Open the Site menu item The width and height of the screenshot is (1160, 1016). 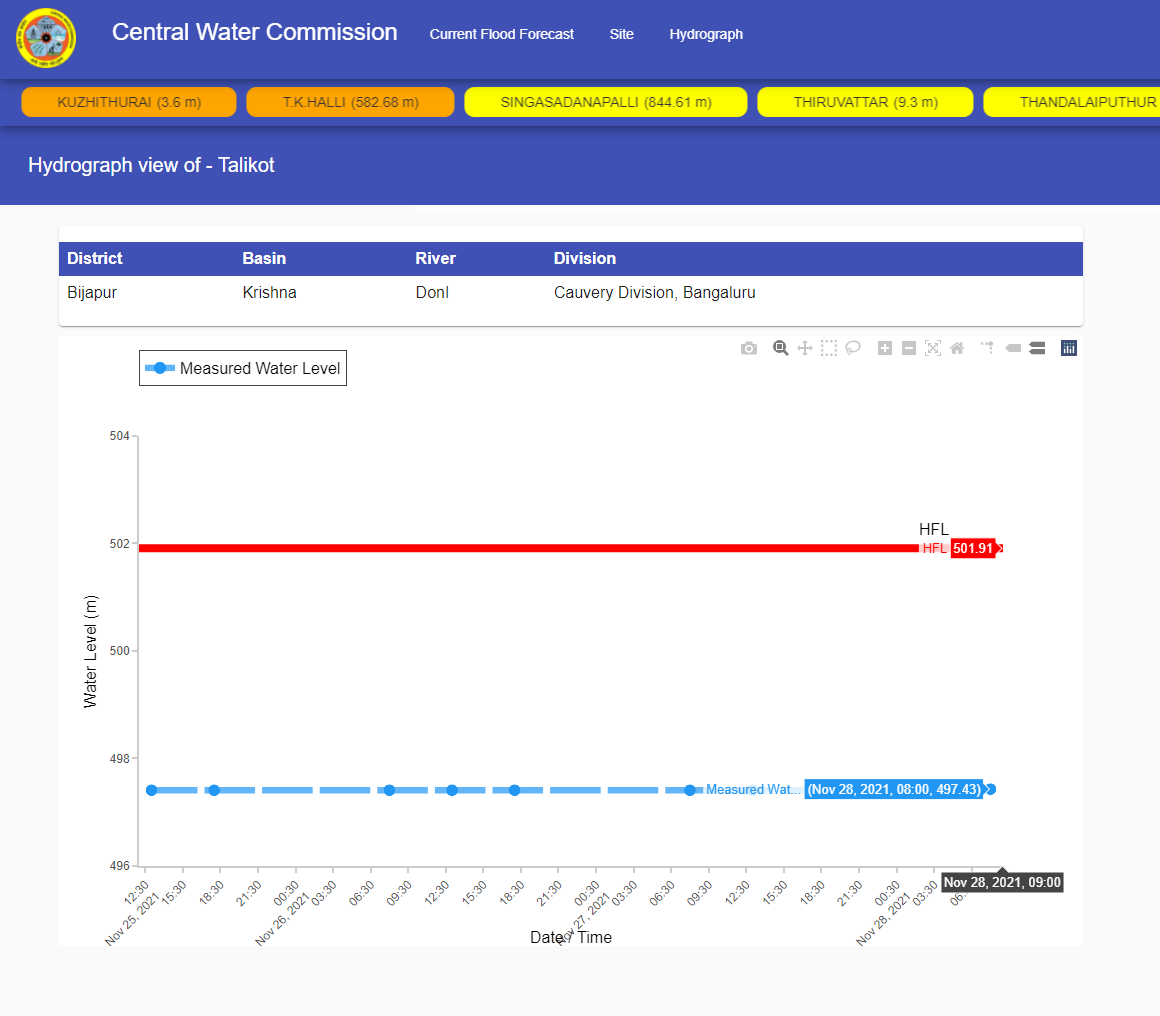pyautogui.click(x=621, y=34)
